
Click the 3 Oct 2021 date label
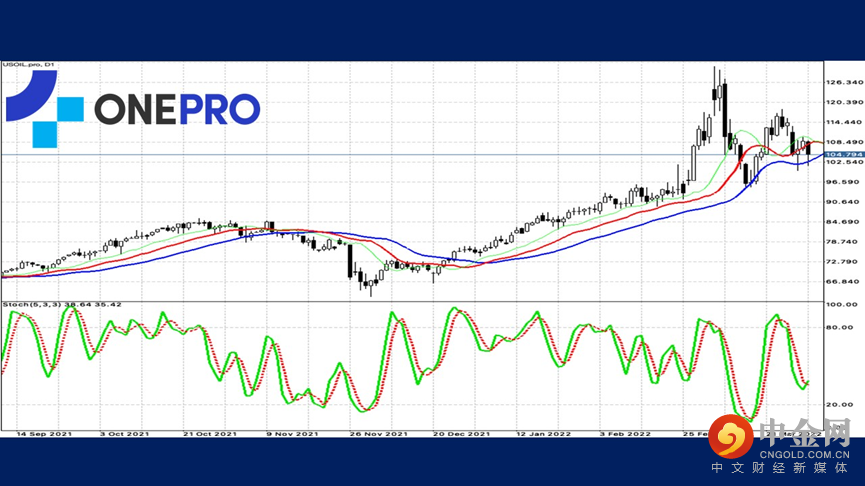coord(125,434)
